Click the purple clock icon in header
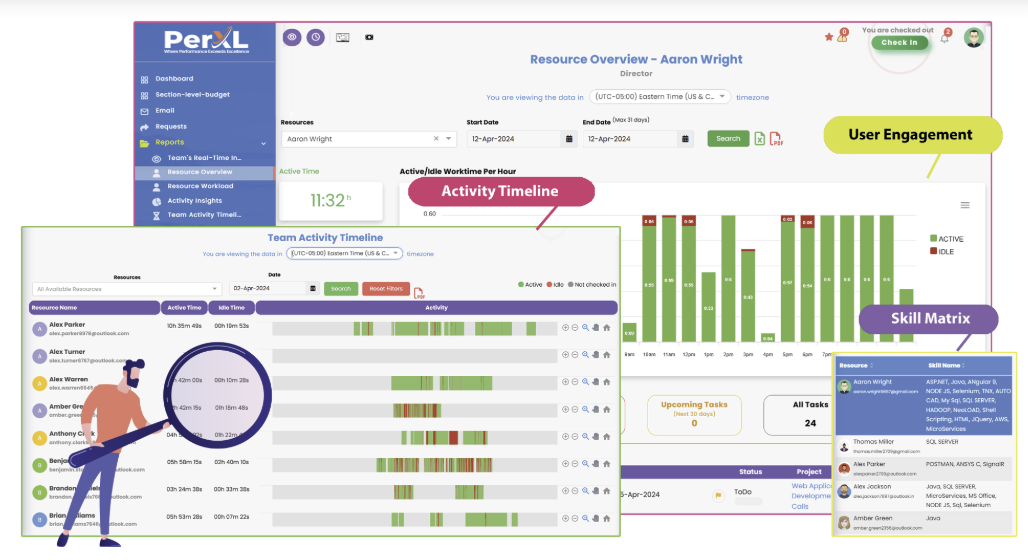 (x=315, y=37)
